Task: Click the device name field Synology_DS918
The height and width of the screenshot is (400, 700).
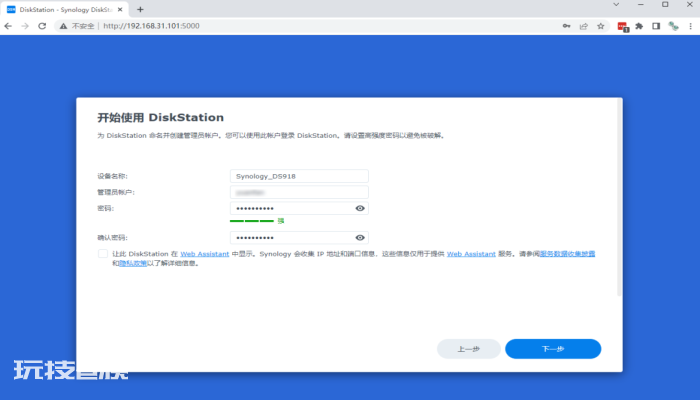Action: click(x=299, y=176)
